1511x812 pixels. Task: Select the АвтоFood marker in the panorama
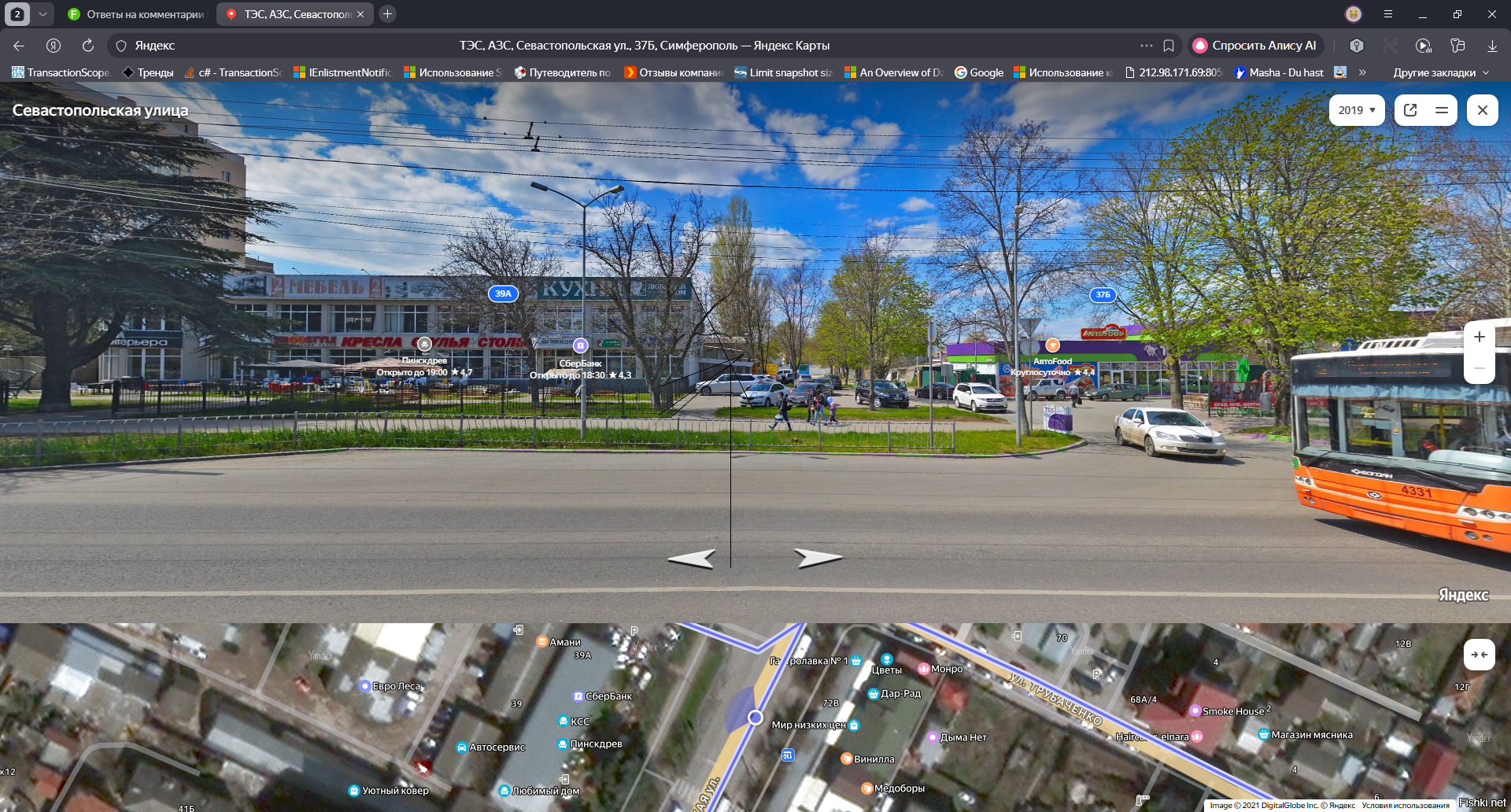tap(1052, 345)
